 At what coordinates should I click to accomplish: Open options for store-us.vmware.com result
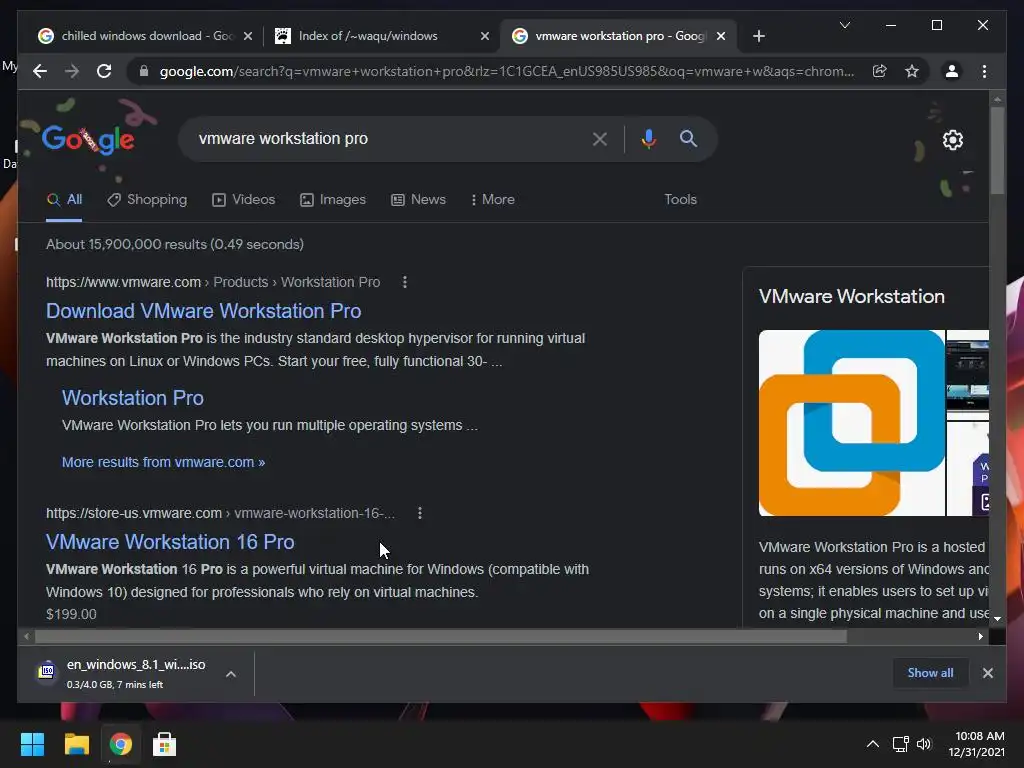click(x=420, y=513)
